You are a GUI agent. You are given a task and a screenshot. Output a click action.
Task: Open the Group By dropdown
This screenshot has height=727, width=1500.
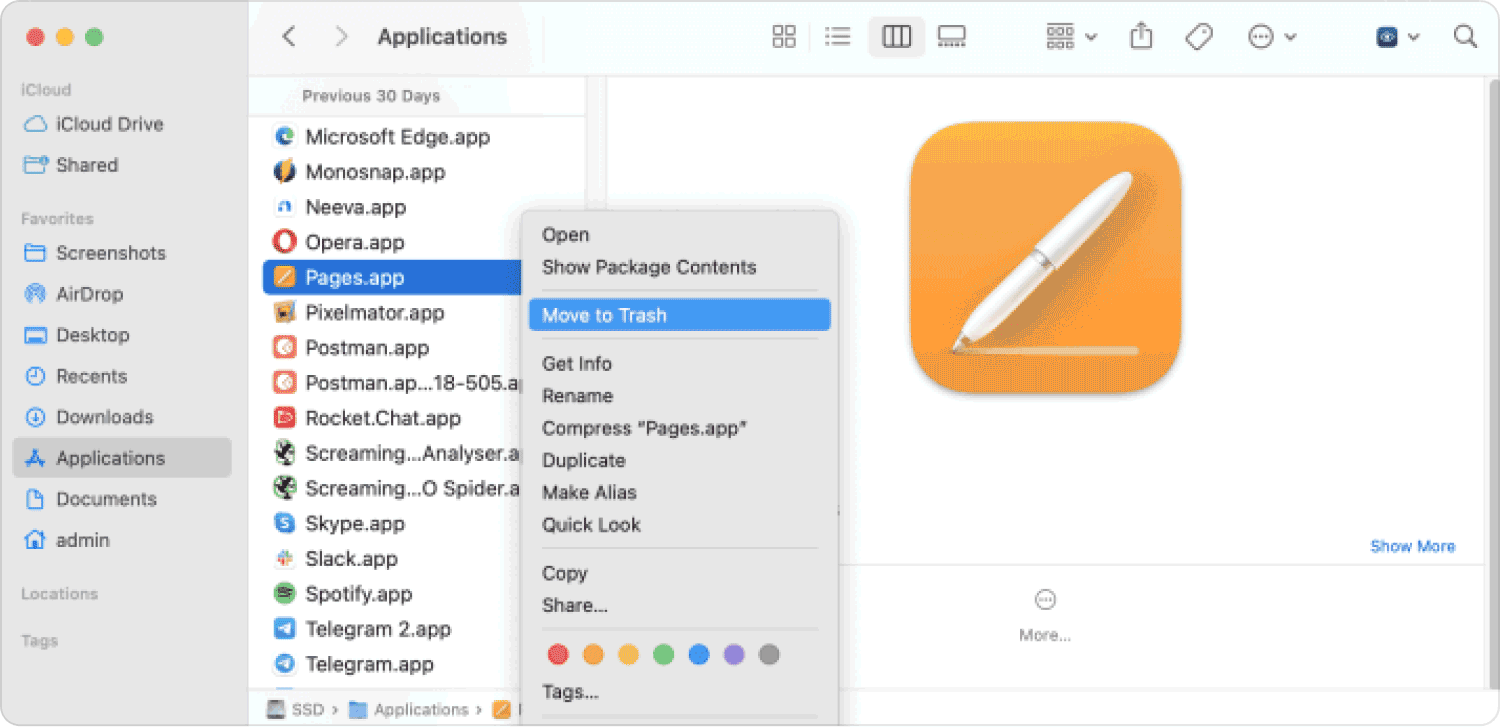coord(1071,37)
